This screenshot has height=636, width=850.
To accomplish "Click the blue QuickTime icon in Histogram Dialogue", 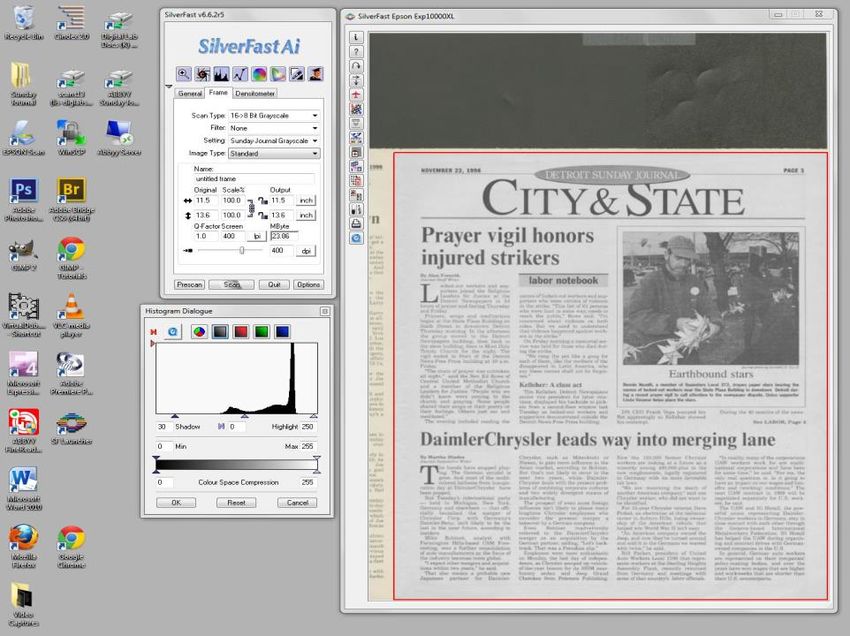I will pos(173,331).
